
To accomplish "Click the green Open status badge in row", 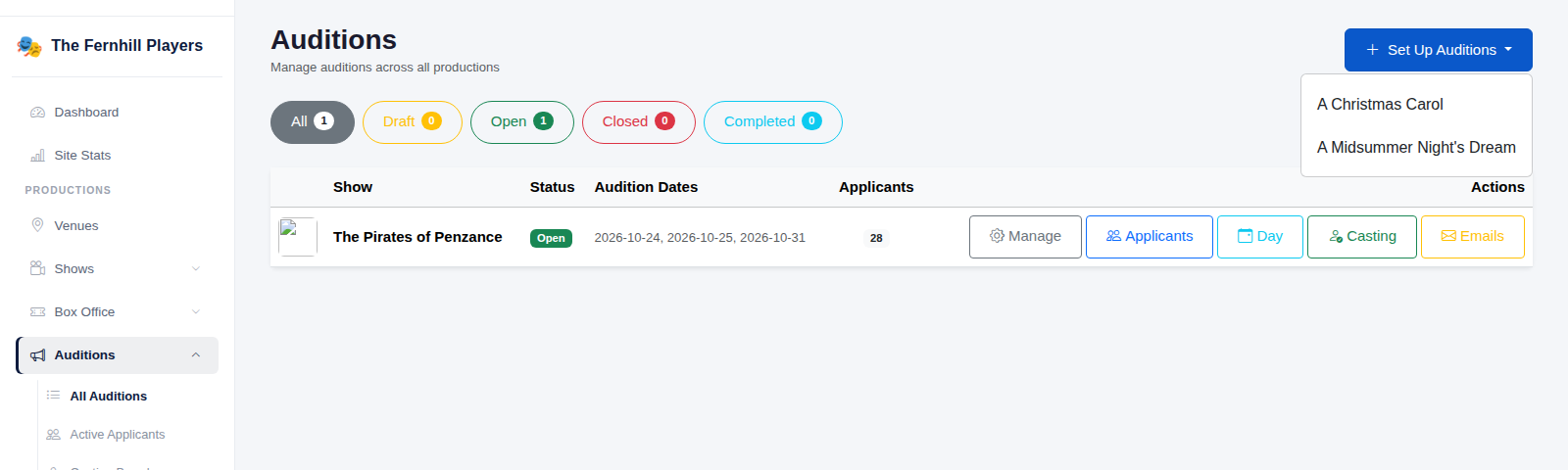I will (551, 238).
